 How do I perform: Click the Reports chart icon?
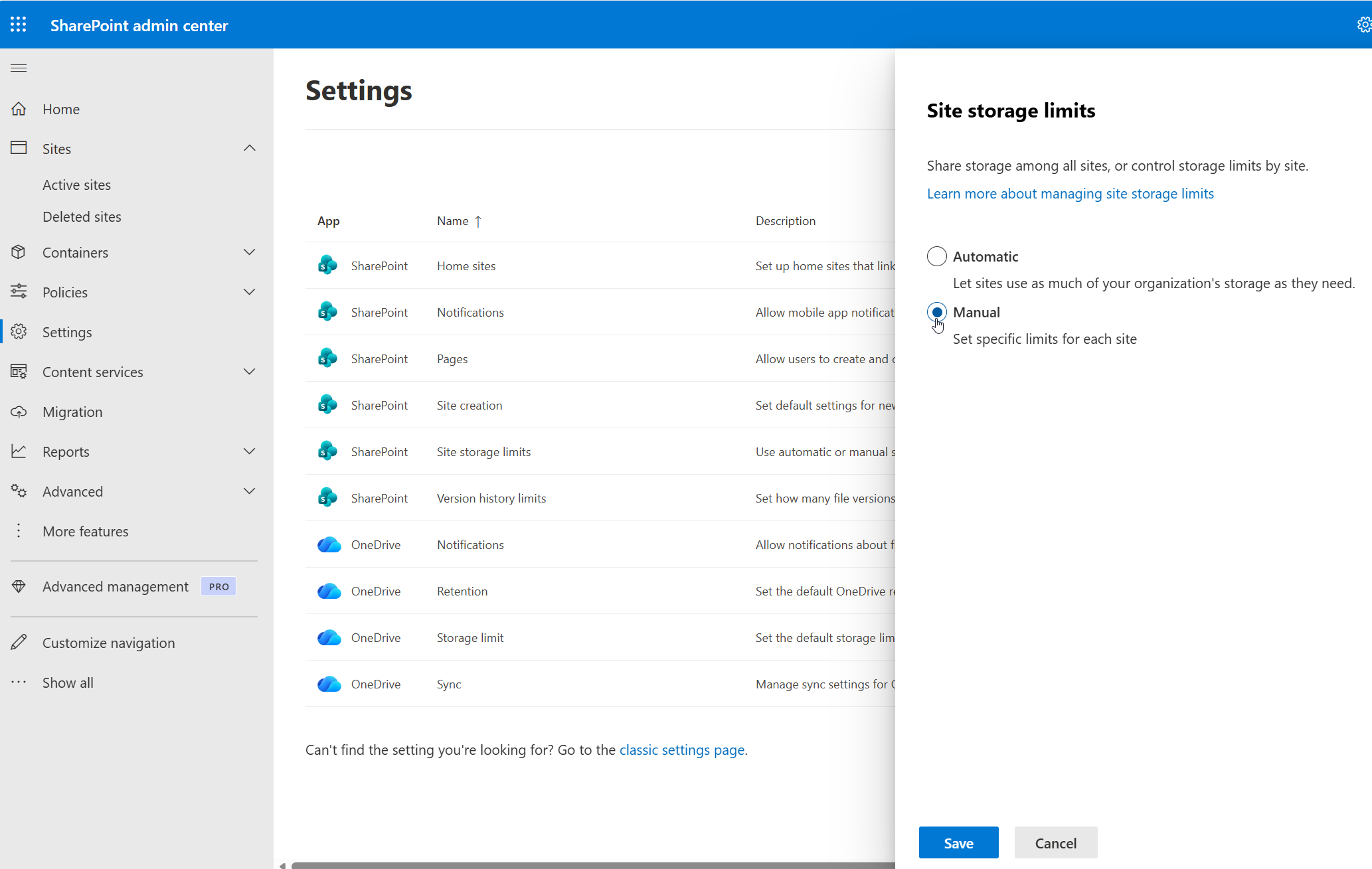(x=19, y=451)
